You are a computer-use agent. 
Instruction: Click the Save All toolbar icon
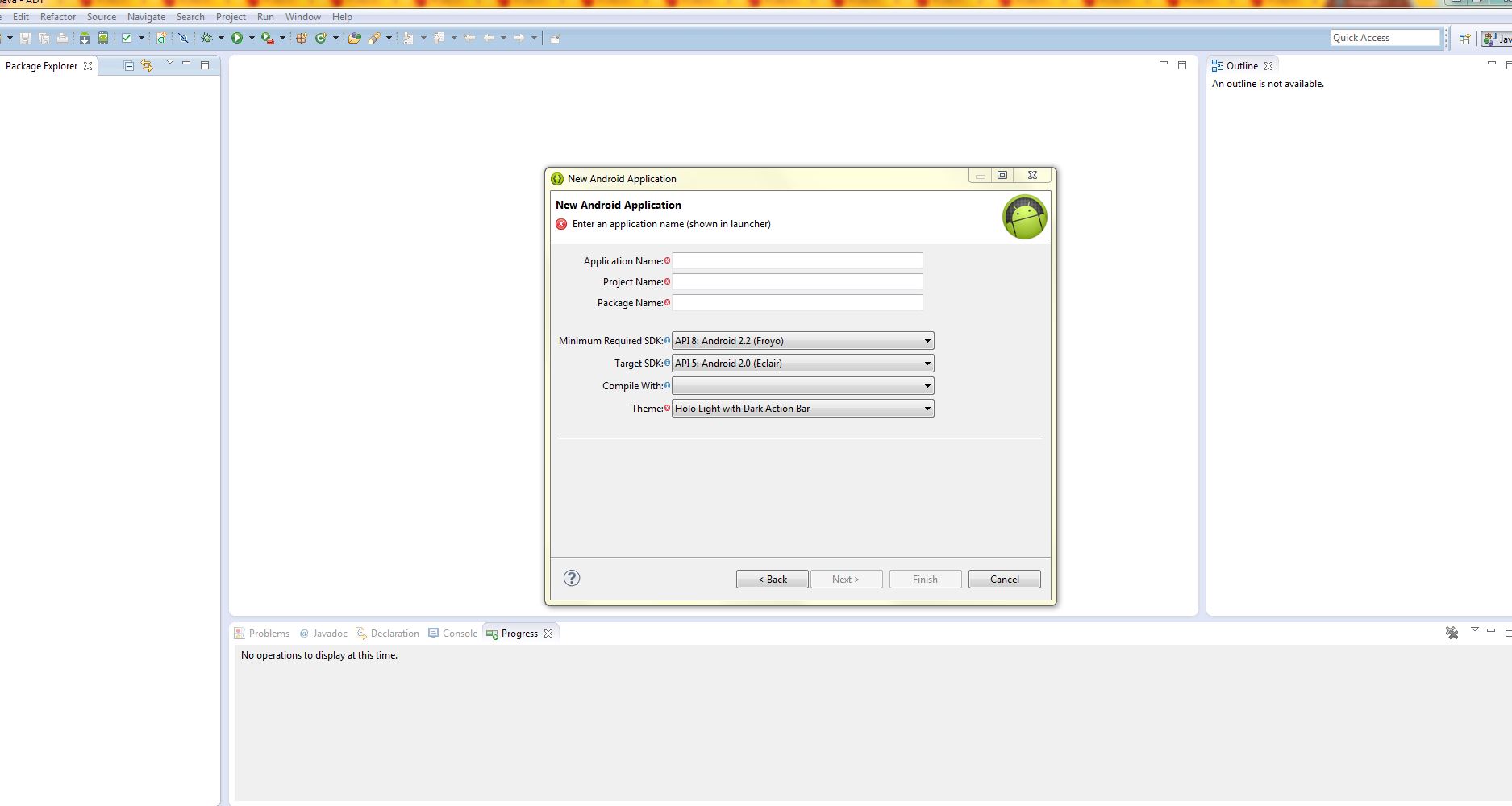[44, 38]
